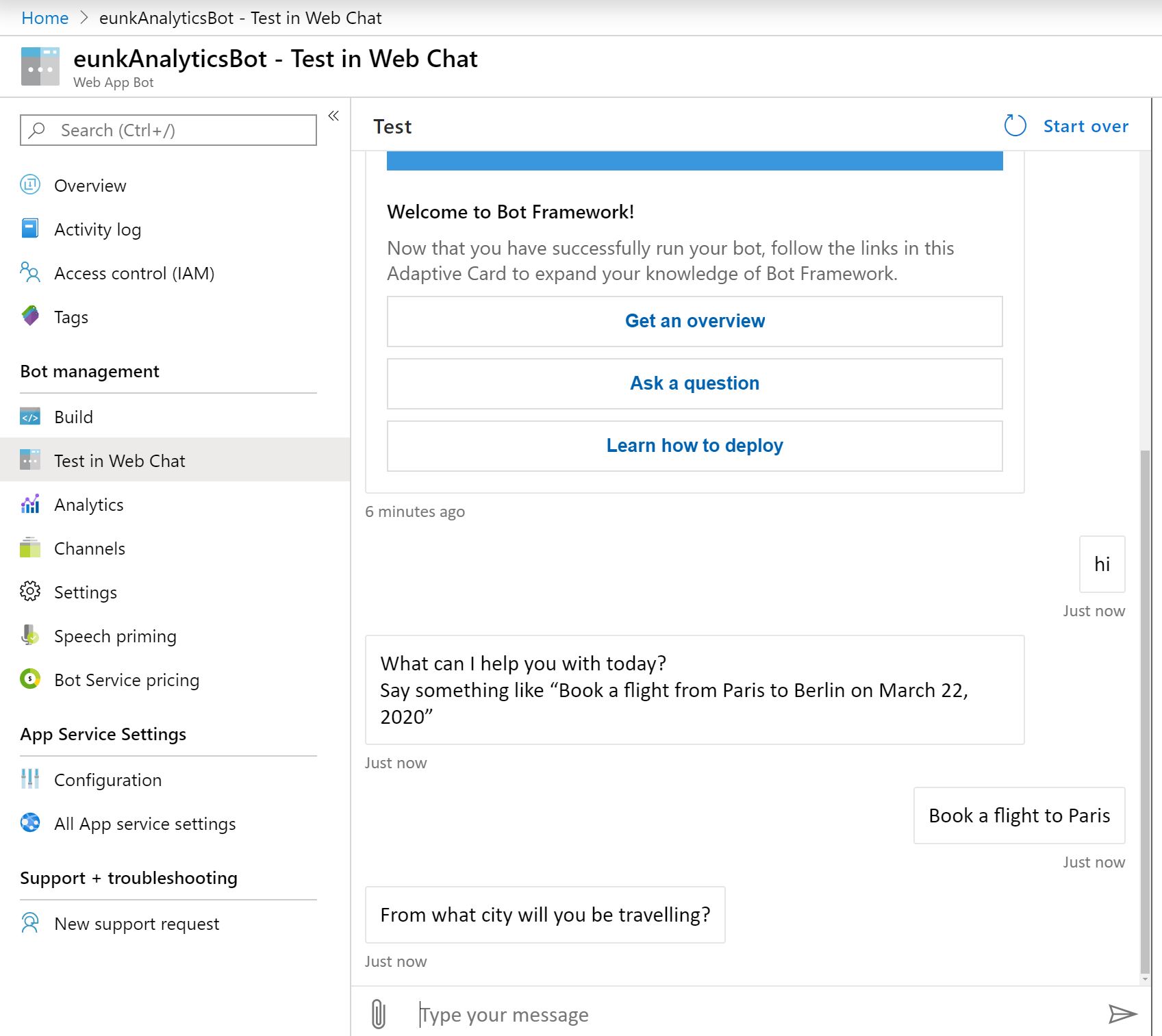The image size is (1162, 1036).
Task: Click the Test in Web Chat icon
Action: pyautogui.click(x=30, y=460)
